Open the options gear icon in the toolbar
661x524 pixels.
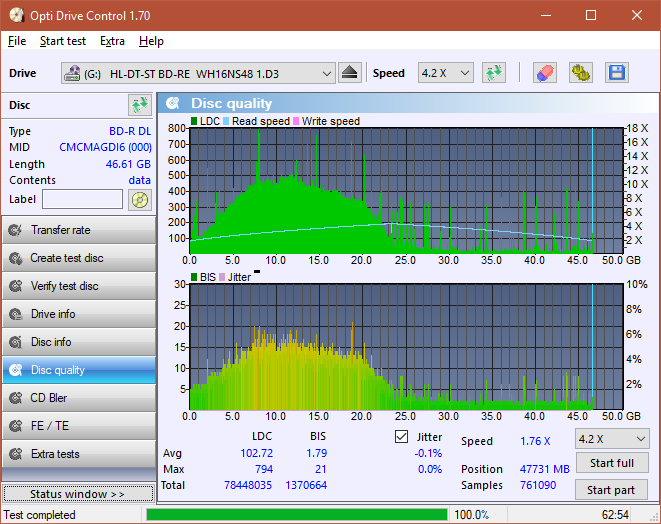click(x=581, y=73)
